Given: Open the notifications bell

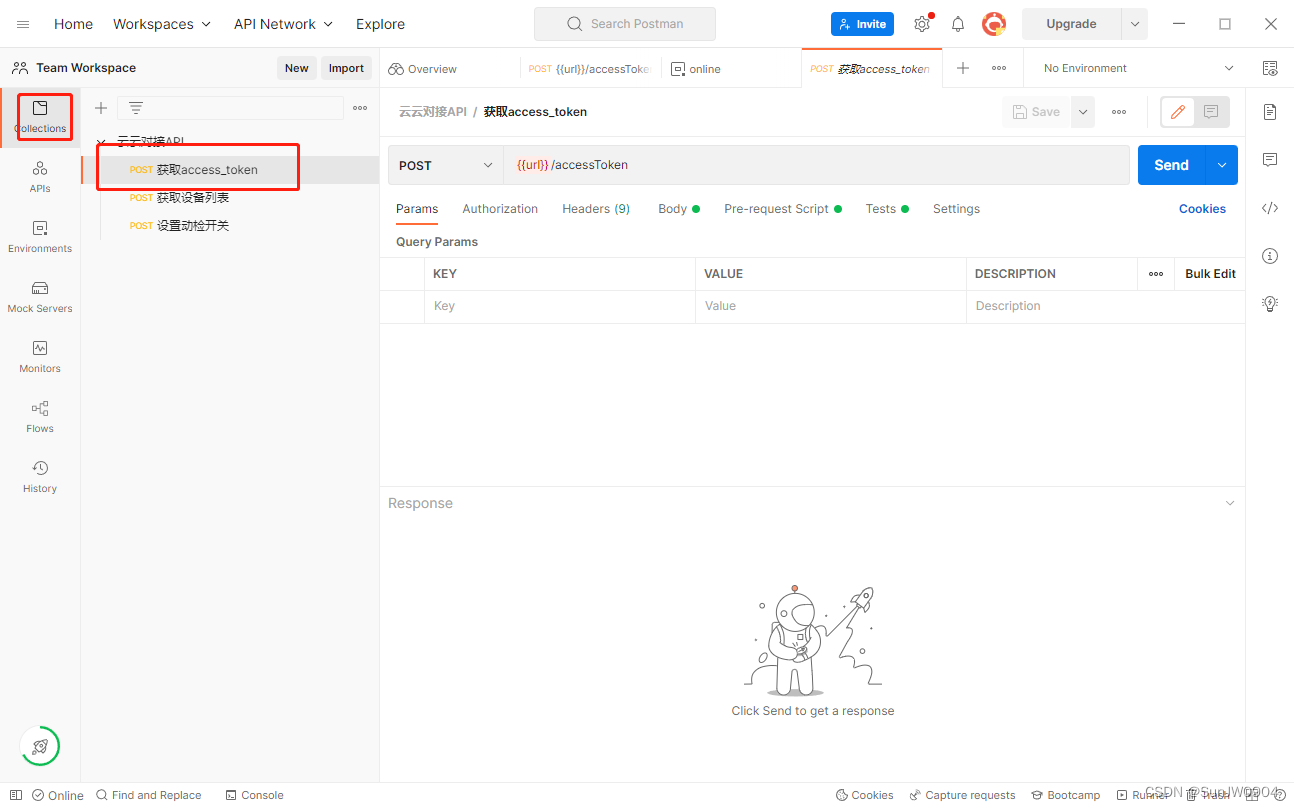Looking at the screenshot, I should click(x=958, y=24).
